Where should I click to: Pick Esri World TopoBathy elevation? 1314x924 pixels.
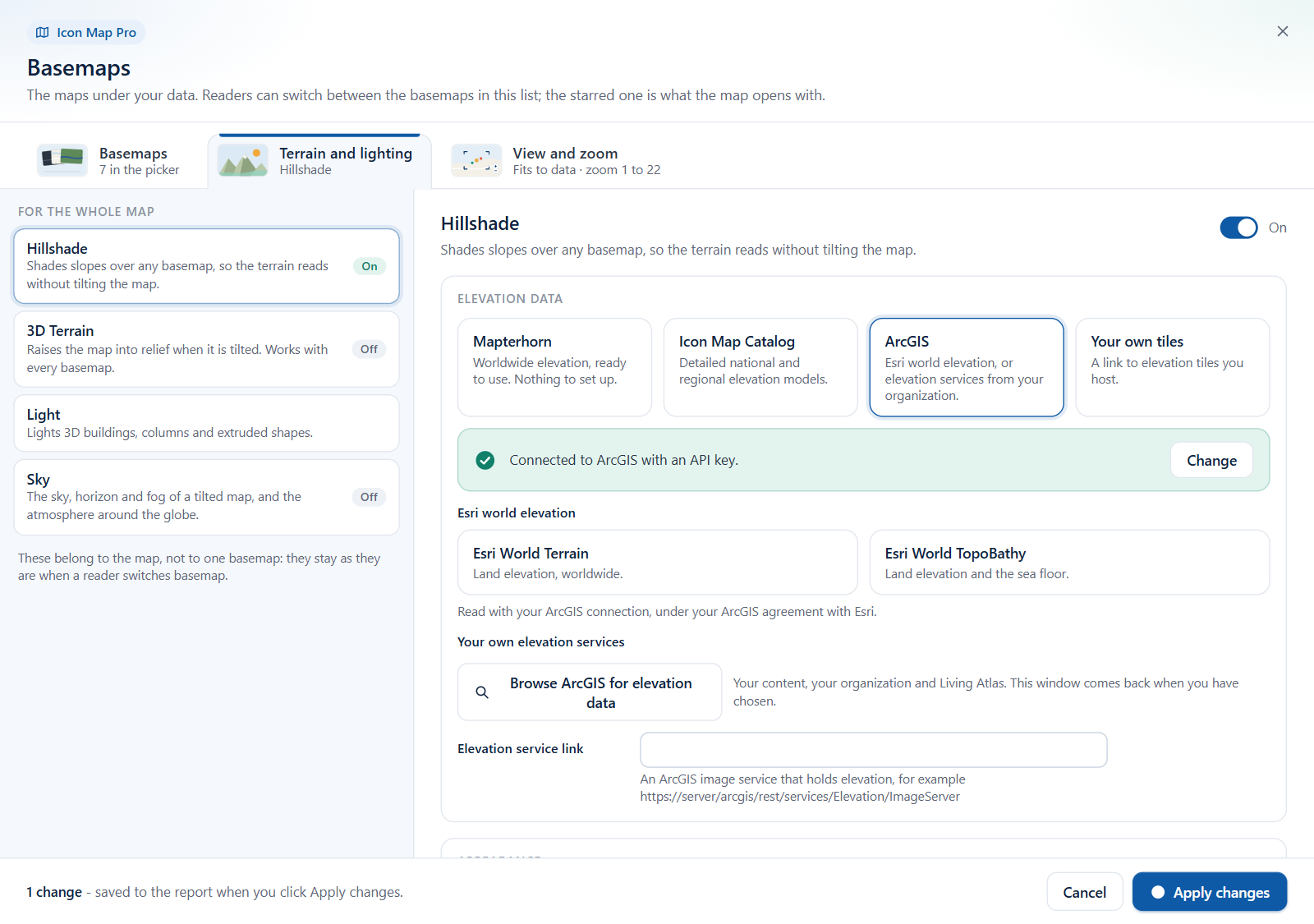point(1069,562)
